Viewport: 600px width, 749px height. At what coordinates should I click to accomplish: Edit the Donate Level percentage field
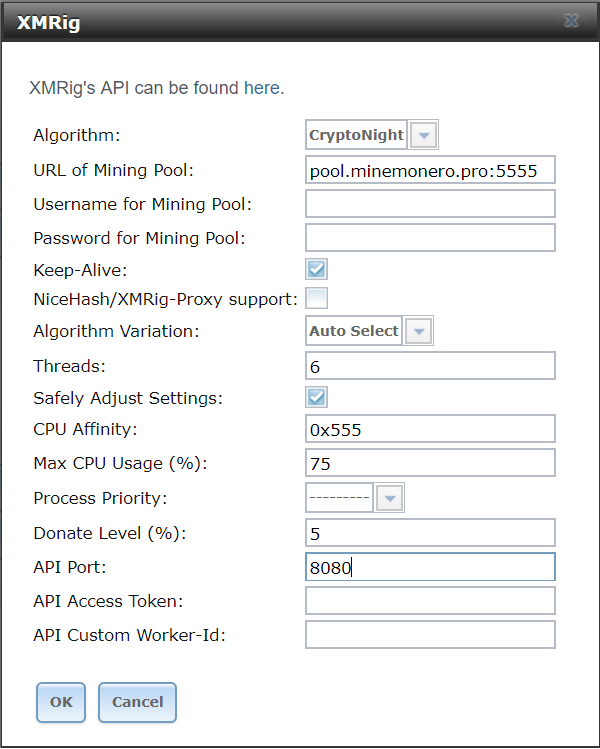[430, 533]
